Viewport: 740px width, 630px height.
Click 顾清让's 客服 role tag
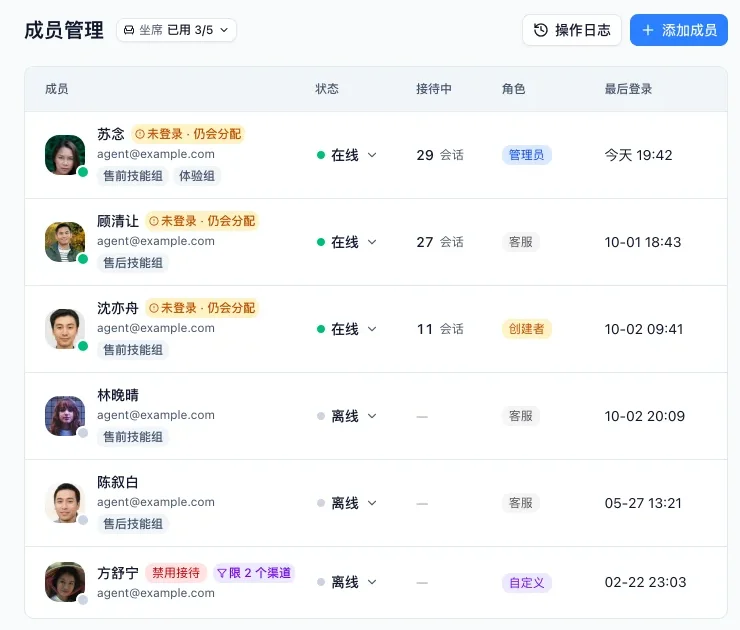(x=521, y=242)
